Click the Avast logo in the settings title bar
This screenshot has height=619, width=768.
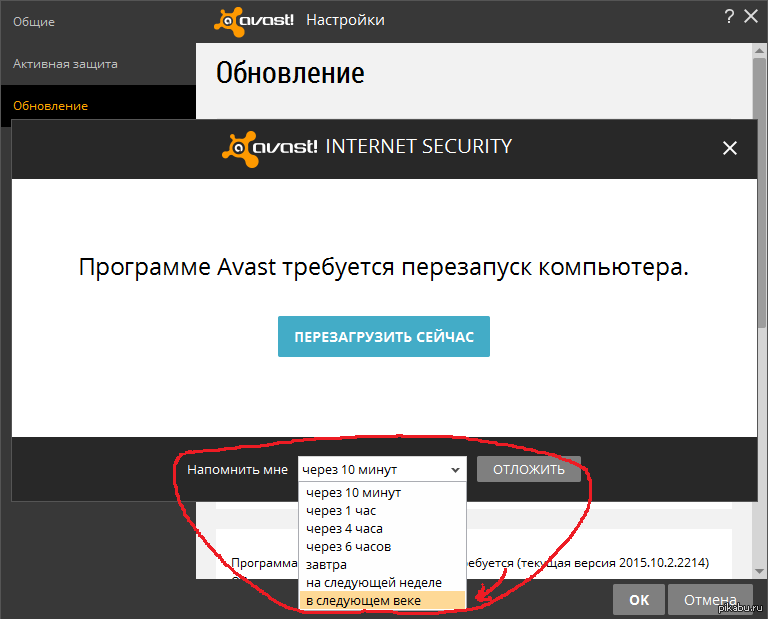pos(254,20)
